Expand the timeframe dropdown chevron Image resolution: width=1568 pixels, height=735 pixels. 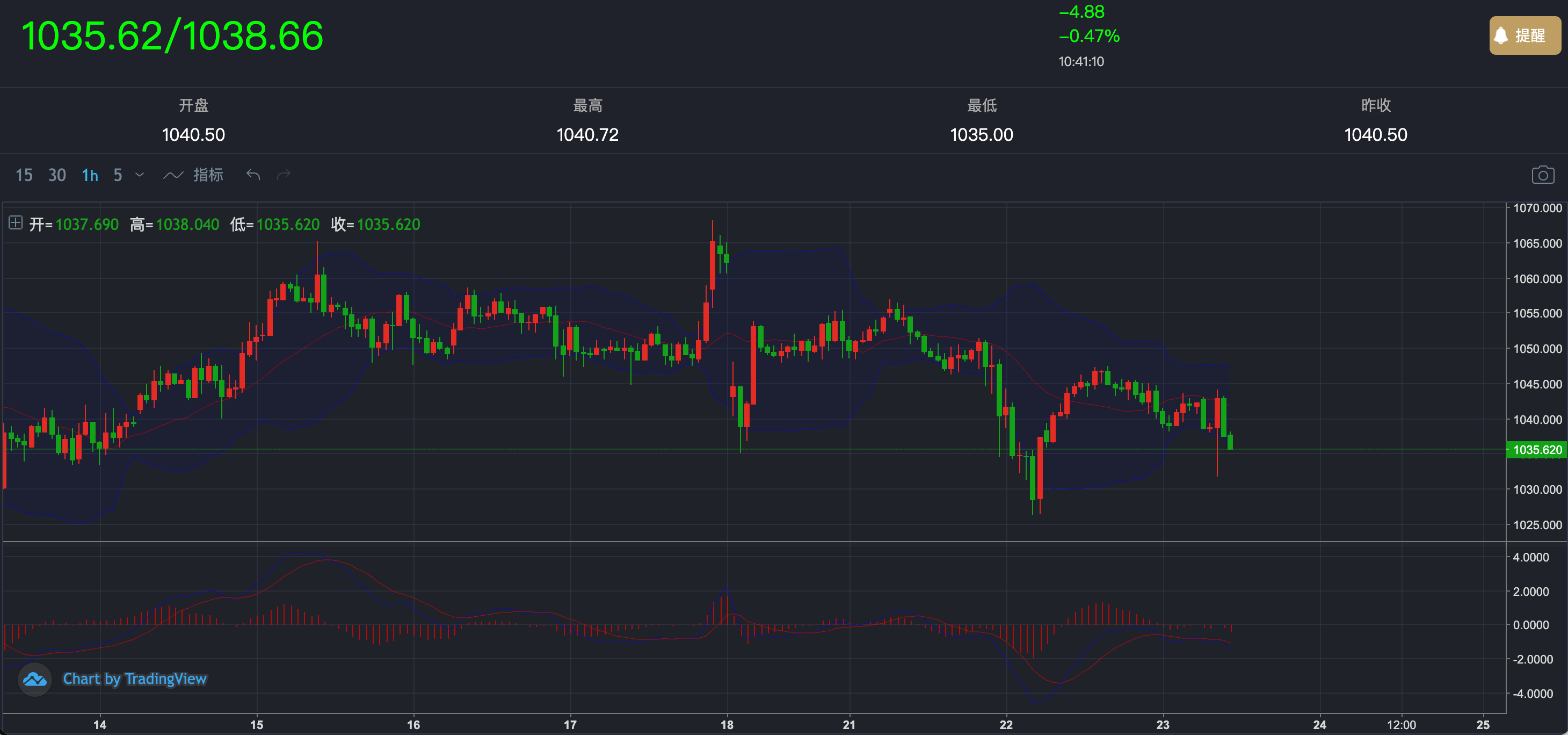[140, 175]
